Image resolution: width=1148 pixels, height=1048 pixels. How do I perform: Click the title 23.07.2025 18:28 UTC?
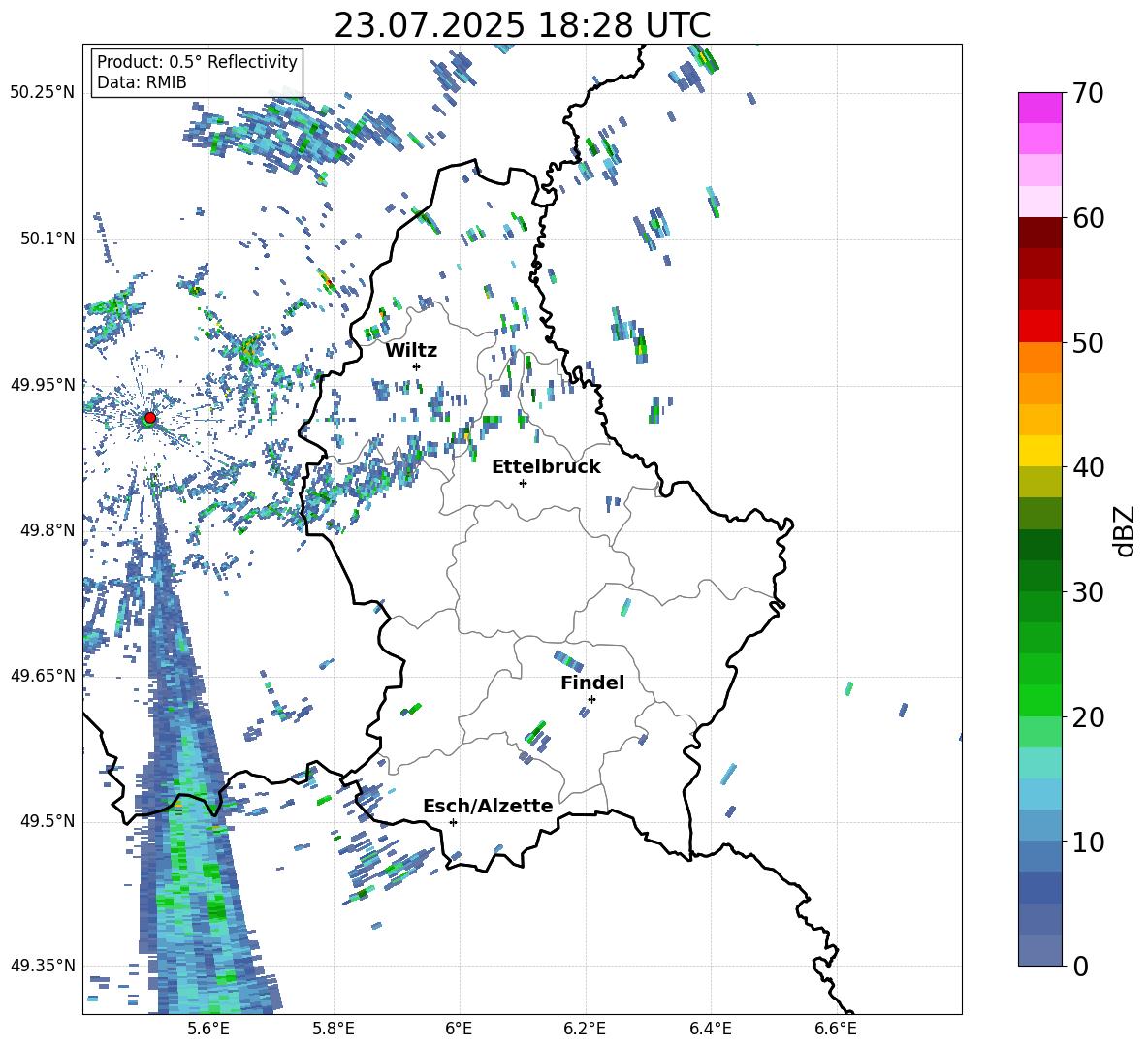click(x=523, y=25)
